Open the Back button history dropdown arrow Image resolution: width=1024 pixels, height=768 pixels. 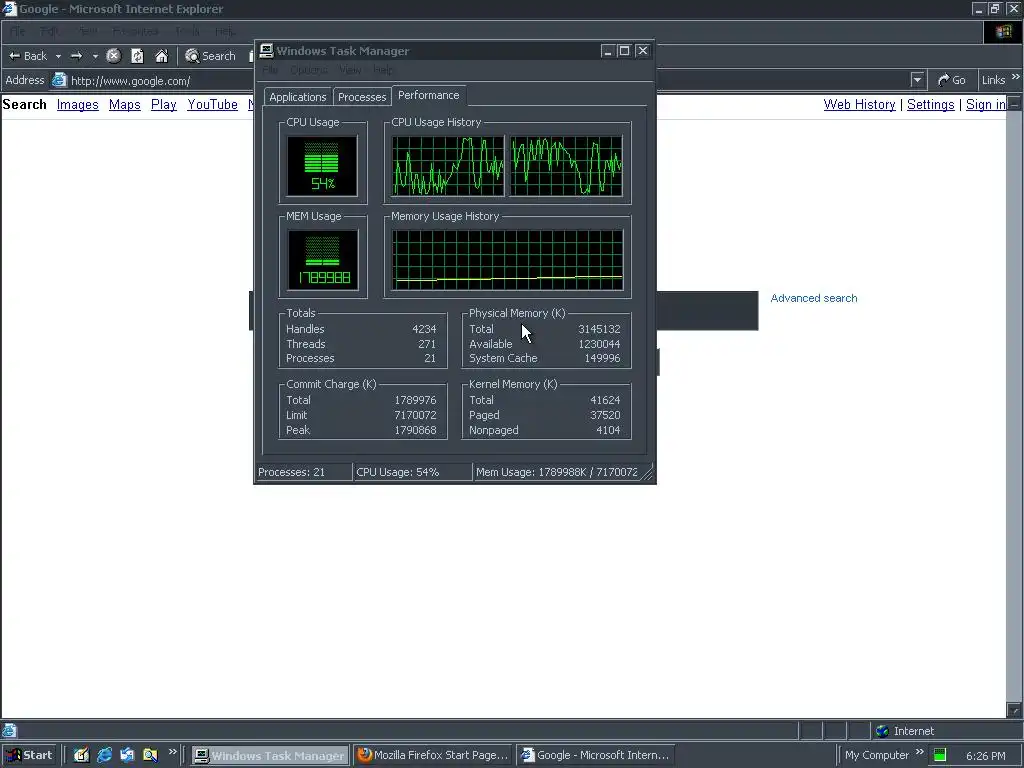tap(58, 57)
